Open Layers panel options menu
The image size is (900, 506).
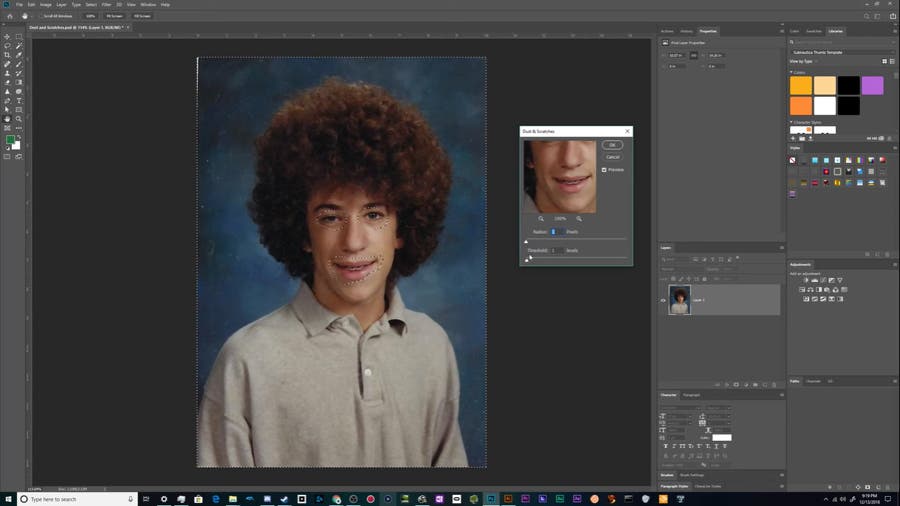[781, 248]
